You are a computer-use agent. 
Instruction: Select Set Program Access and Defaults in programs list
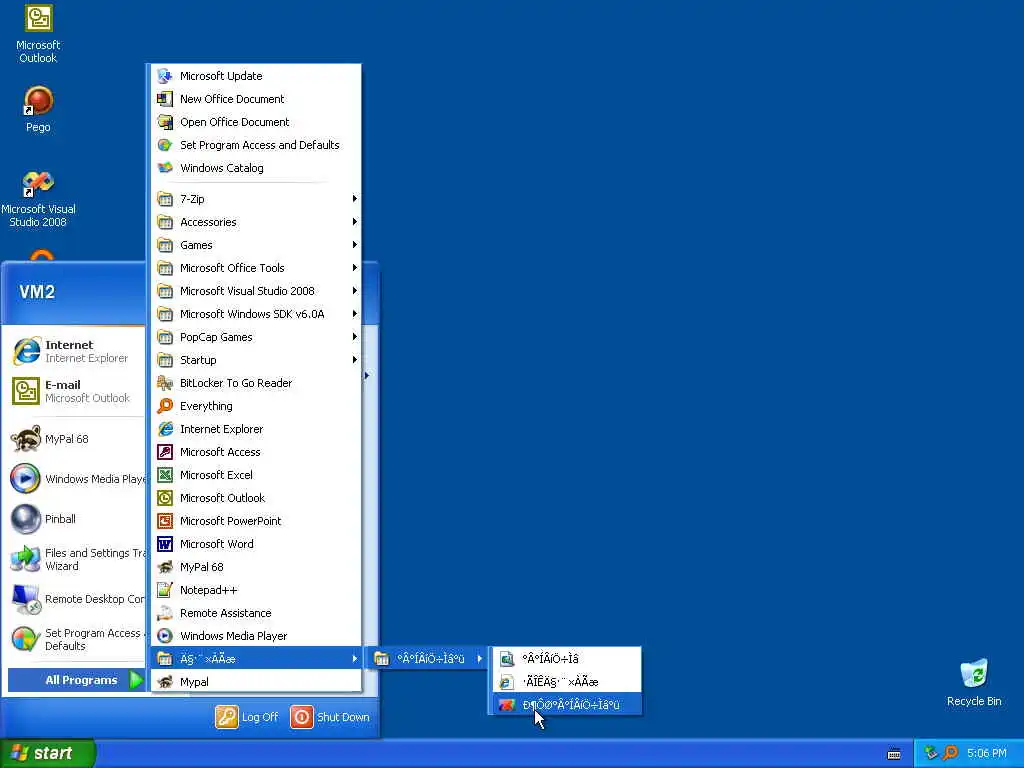pyautogui.click(x=256, y=145)
